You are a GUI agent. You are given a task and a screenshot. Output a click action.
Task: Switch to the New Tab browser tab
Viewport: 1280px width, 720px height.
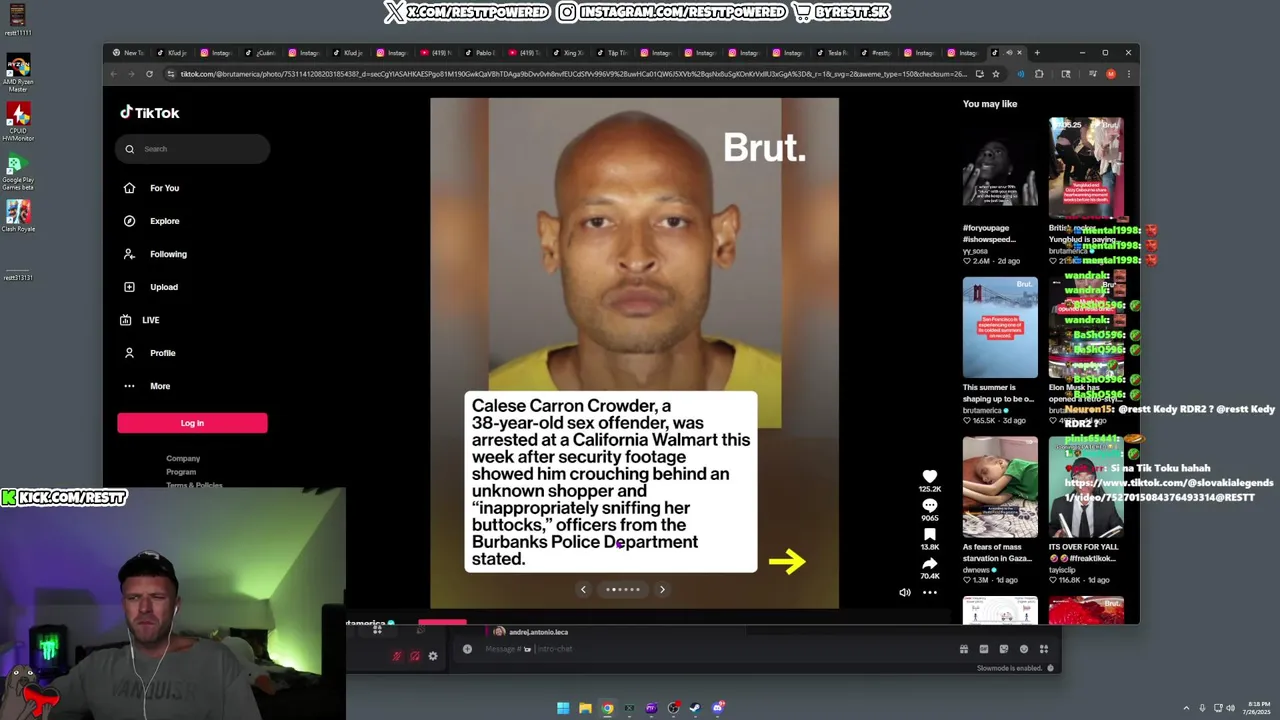coord(128,53)
